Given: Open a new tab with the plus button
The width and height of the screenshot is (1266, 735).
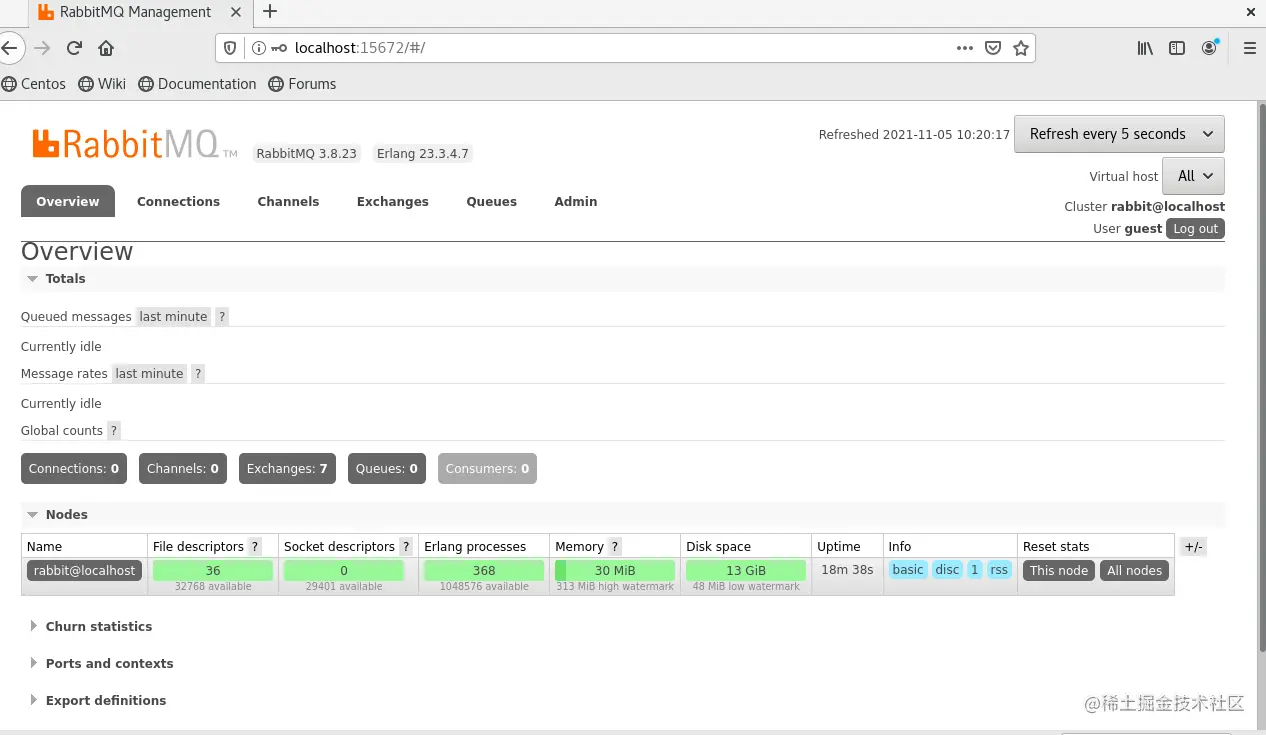Looking at the screenshot, I should pyautogui.click(x=269, y=12).
